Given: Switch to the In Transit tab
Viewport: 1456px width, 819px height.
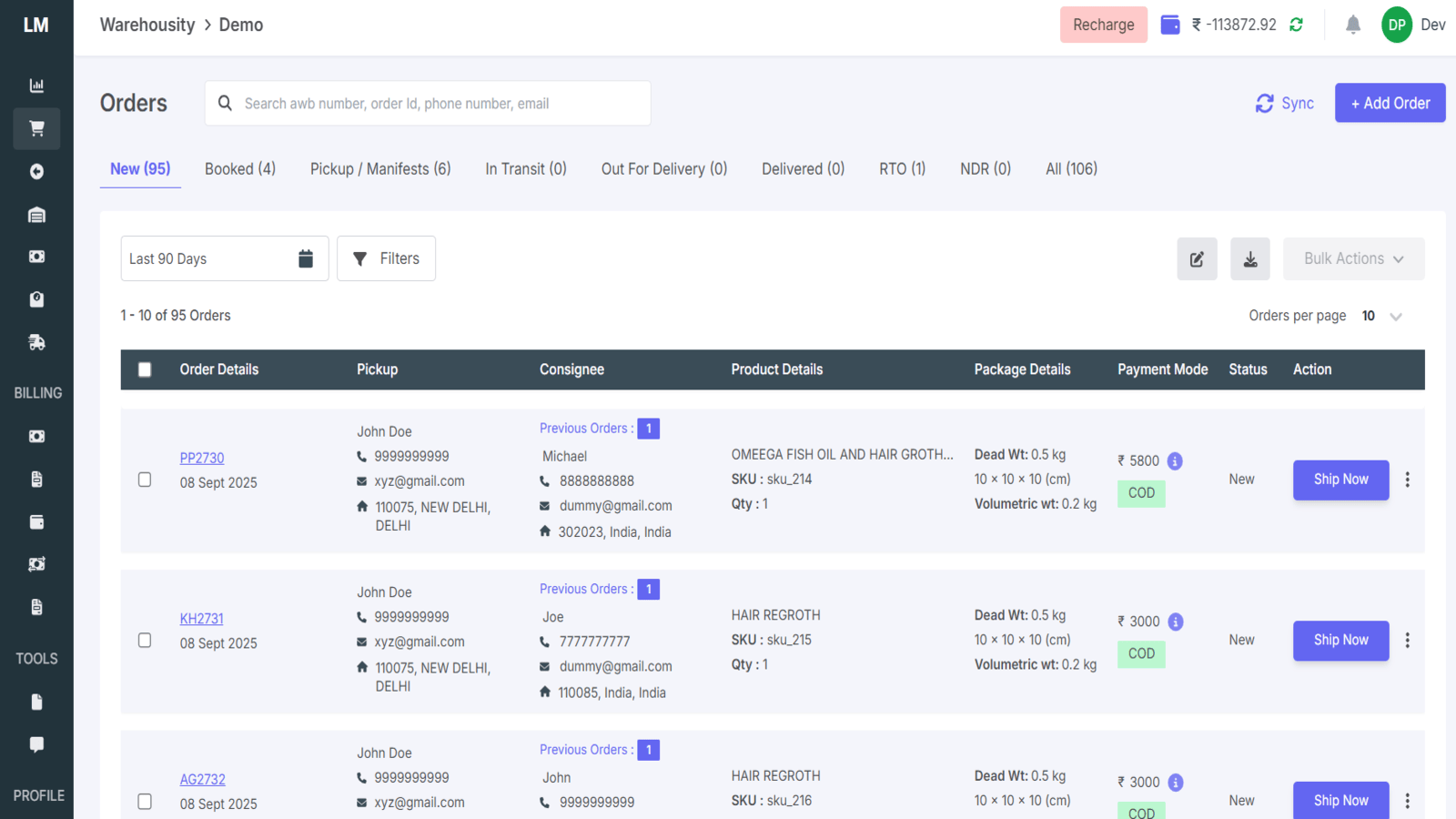Looking at the screenshot, I should [526, 168].
